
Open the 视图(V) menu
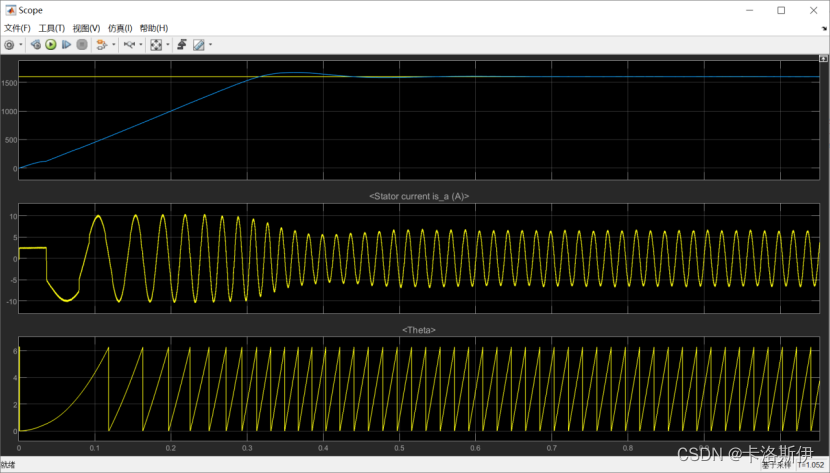(x=86, y=28)
